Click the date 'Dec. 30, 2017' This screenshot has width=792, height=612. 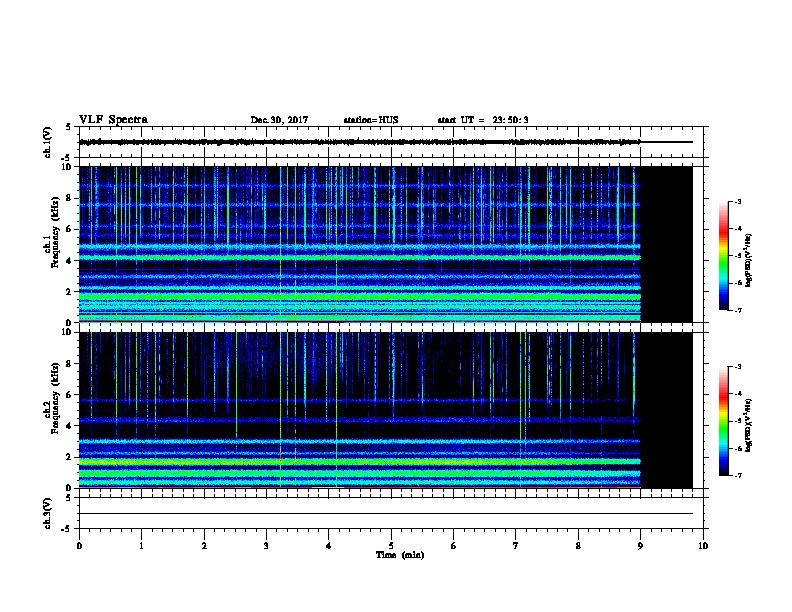click(x=279, y=120)
